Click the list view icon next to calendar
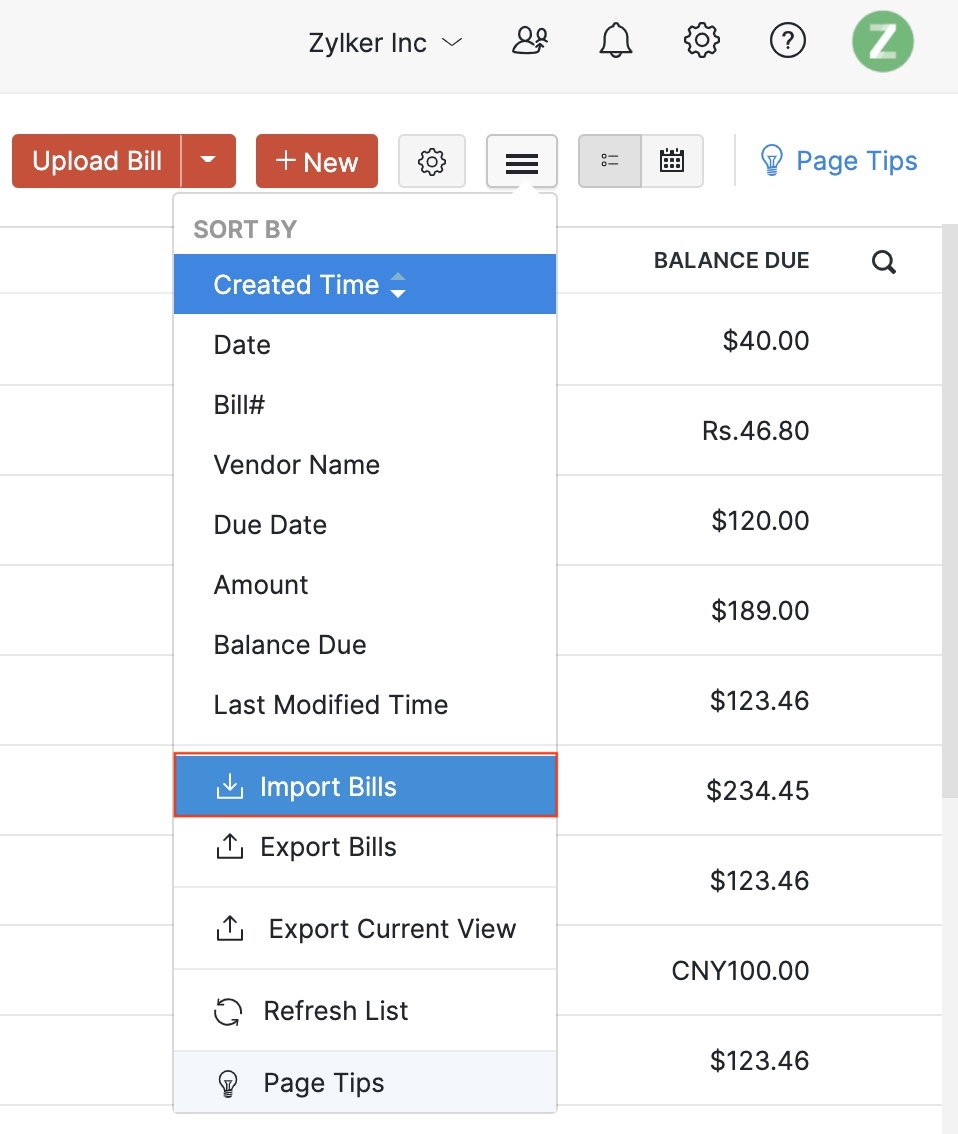The width and height of the screenshot is (958, 1134). [610, 160]
